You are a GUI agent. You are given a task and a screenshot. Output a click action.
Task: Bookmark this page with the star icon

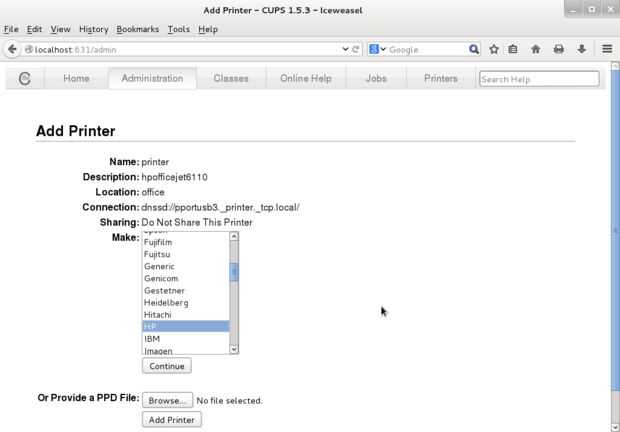(x=494, y=49)
